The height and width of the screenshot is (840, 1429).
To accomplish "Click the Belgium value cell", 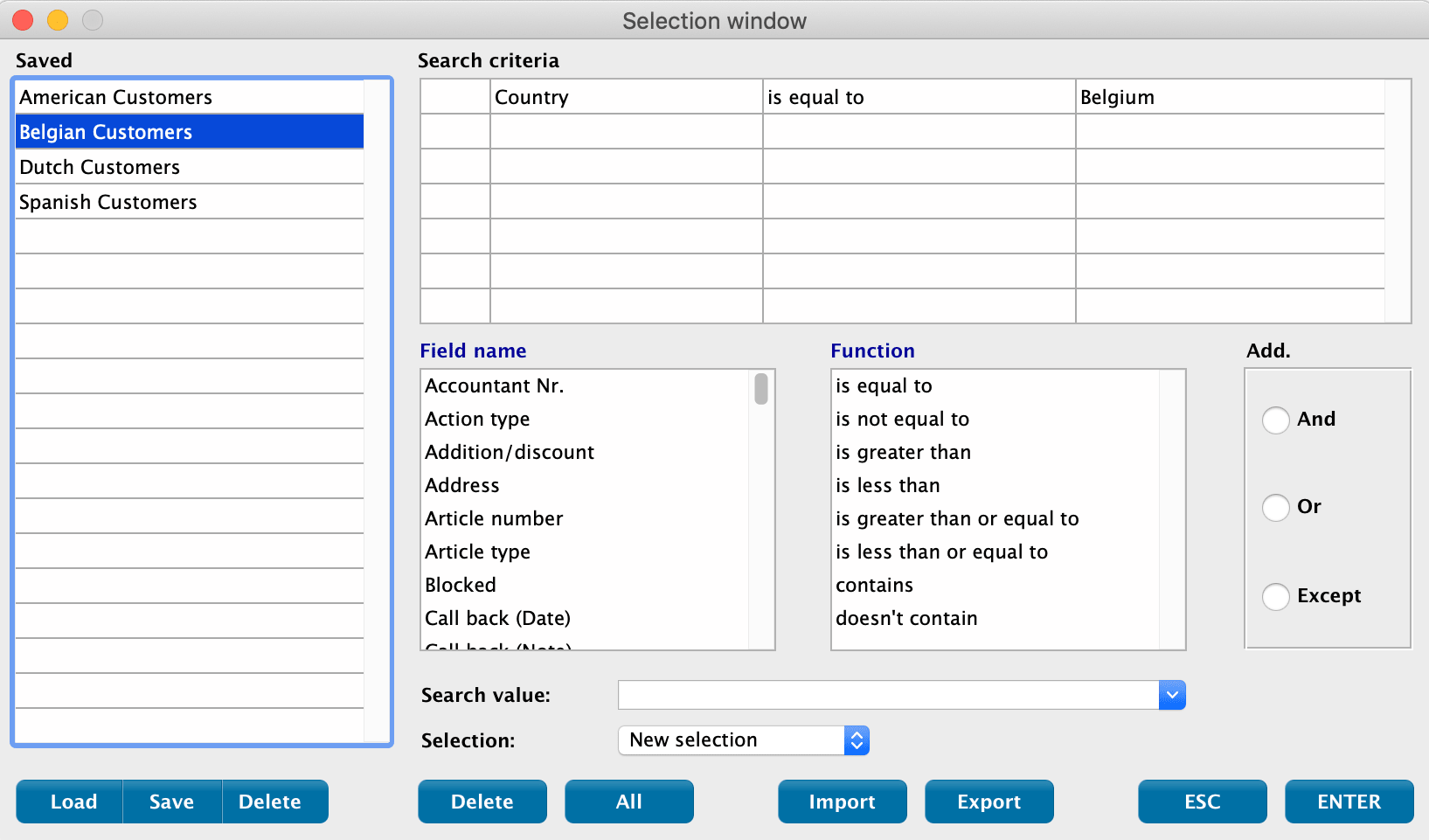I will (1231, 97).
